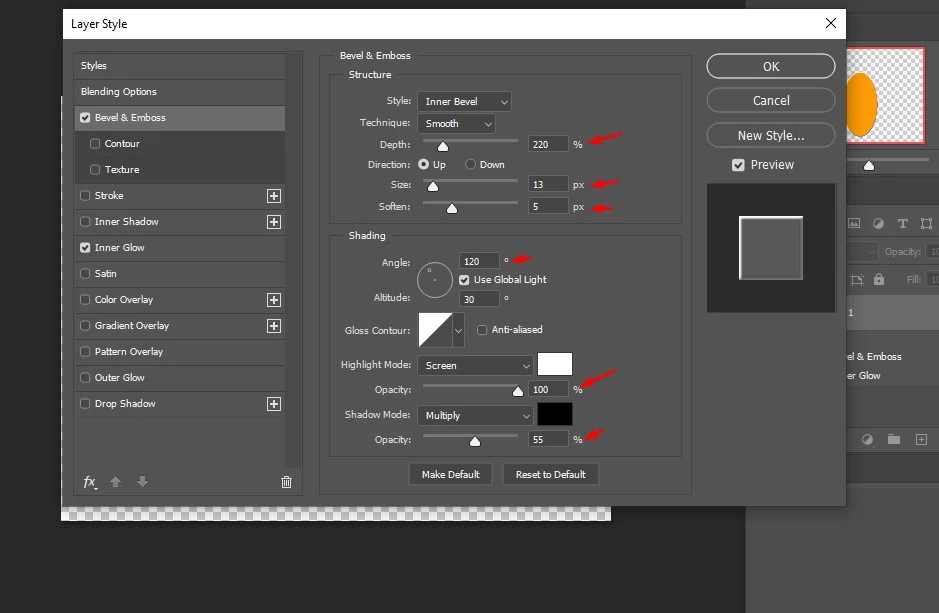Viewport: 939px width, 613px height.
Task: Click Reset to Default button
Action: tap(550, 474)
